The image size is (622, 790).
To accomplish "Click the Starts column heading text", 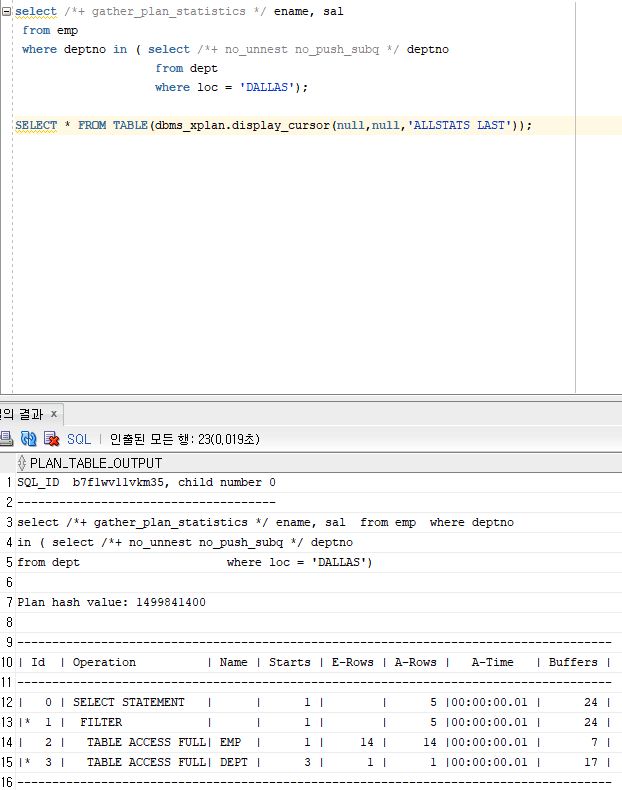I will coord(290,662).
